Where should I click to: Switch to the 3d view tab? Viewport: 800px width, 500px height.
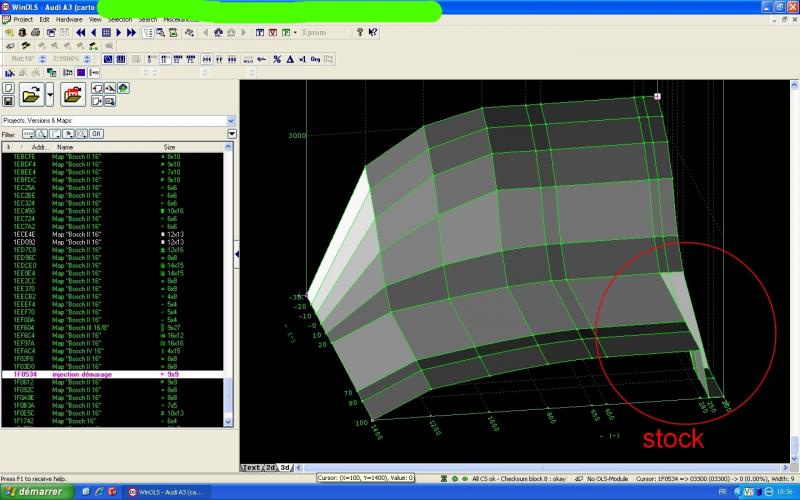285,467
